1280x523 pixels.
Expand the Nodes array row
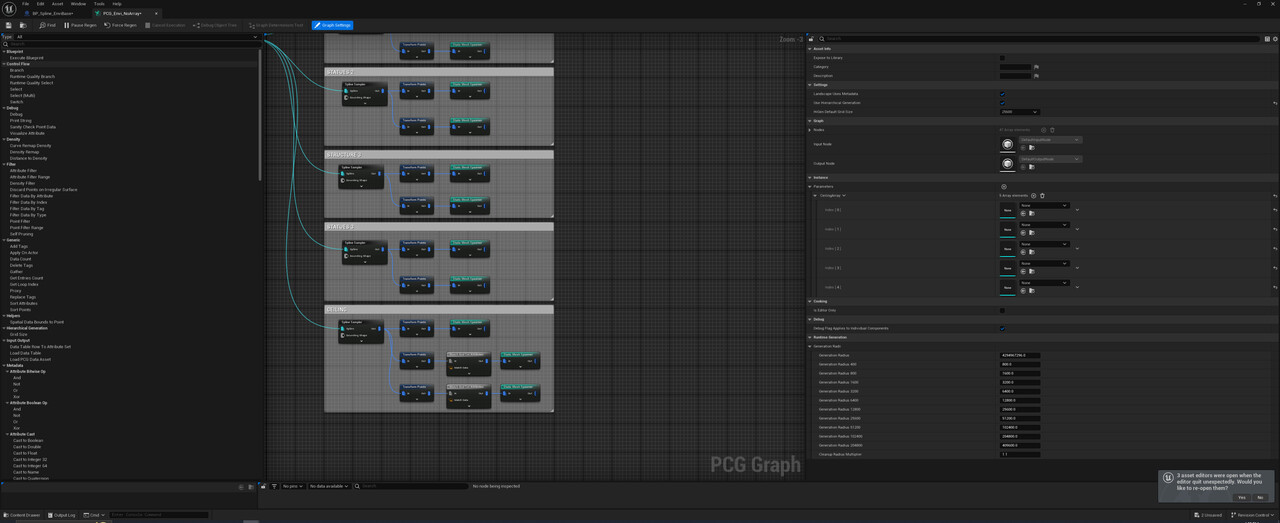[811, 130]
